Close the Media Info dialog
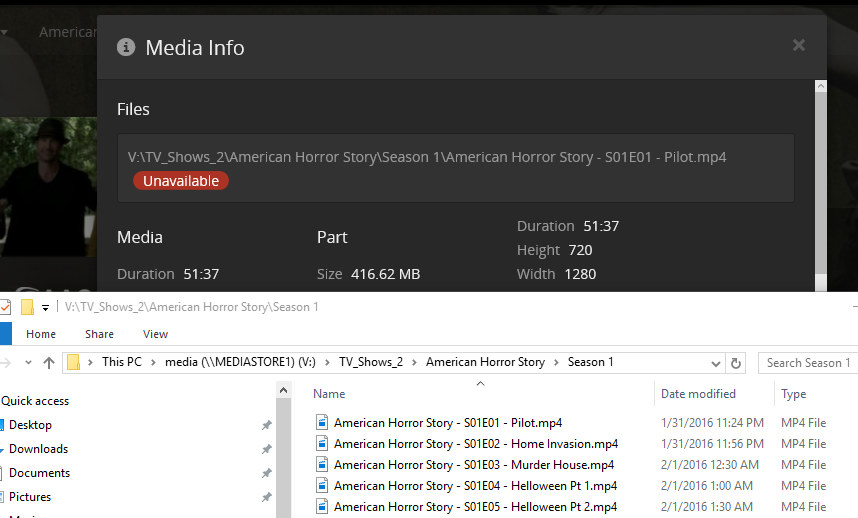The image size is (858, 518). point(798,45)
